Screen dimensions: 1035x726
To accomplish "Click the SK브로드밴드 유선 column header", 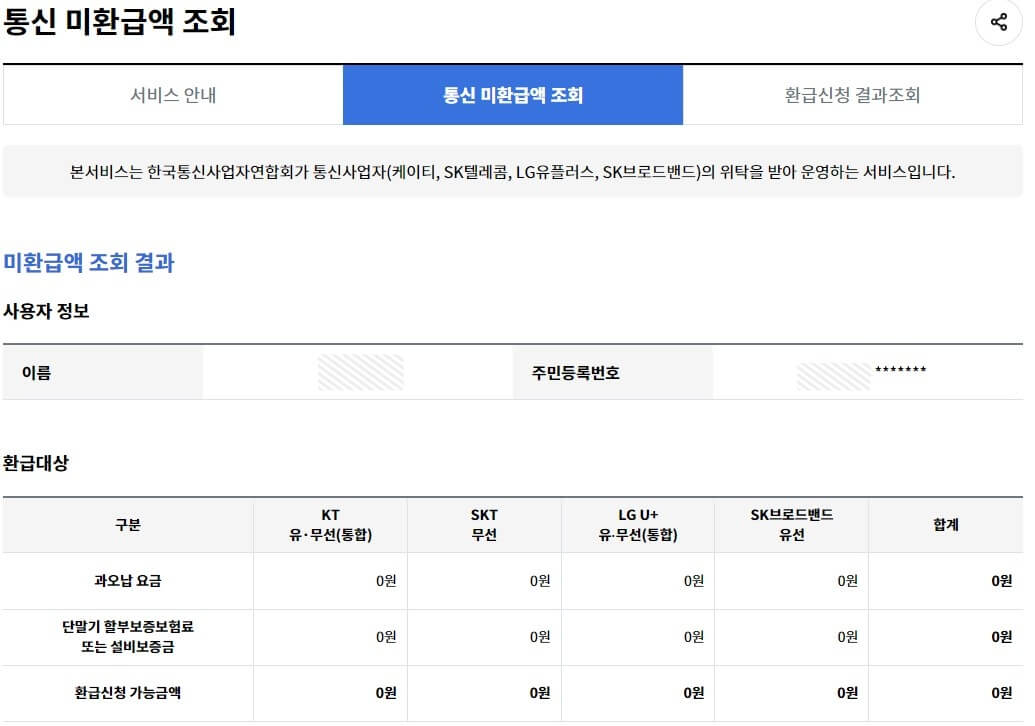I will (x=790, y=525).
